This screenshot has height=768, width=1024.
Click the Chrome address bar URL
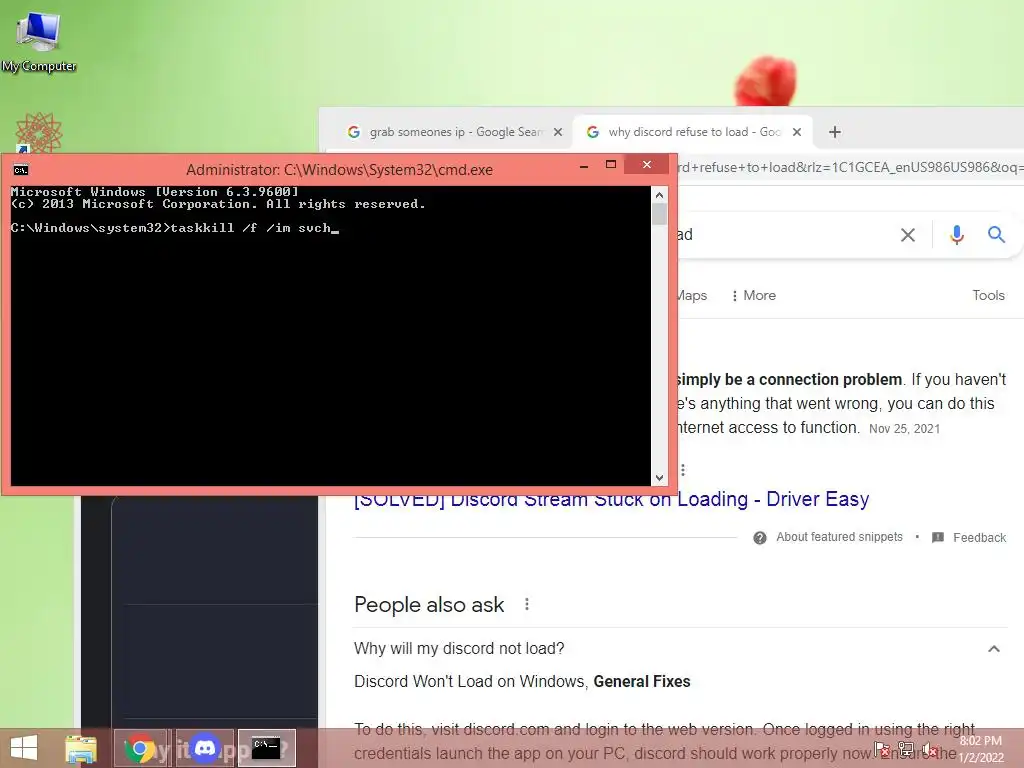pos(849,168)
